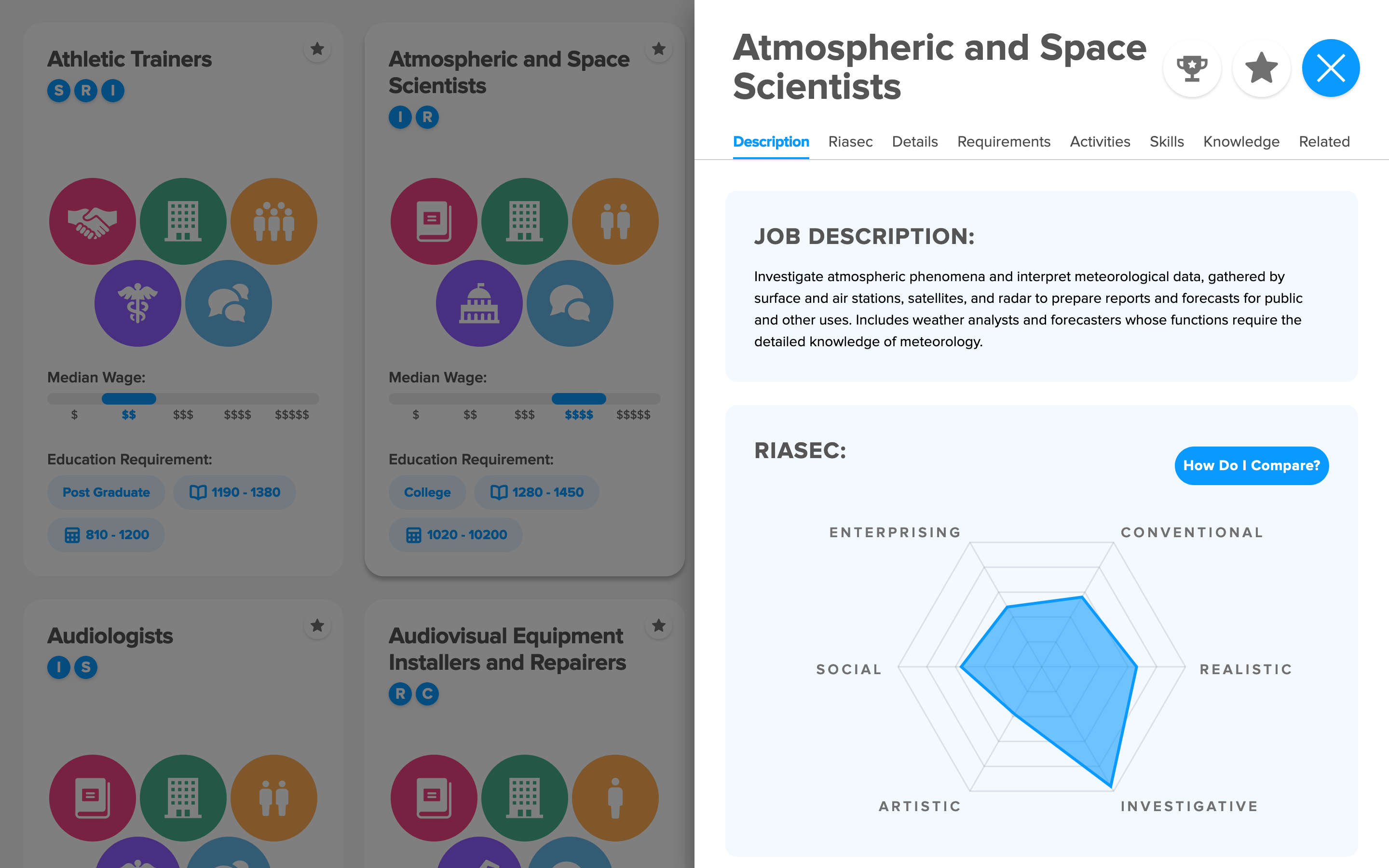Click the handshake icon on Athletic Trainers
This screenshot has height=868, width=1389.
(93, 221)
